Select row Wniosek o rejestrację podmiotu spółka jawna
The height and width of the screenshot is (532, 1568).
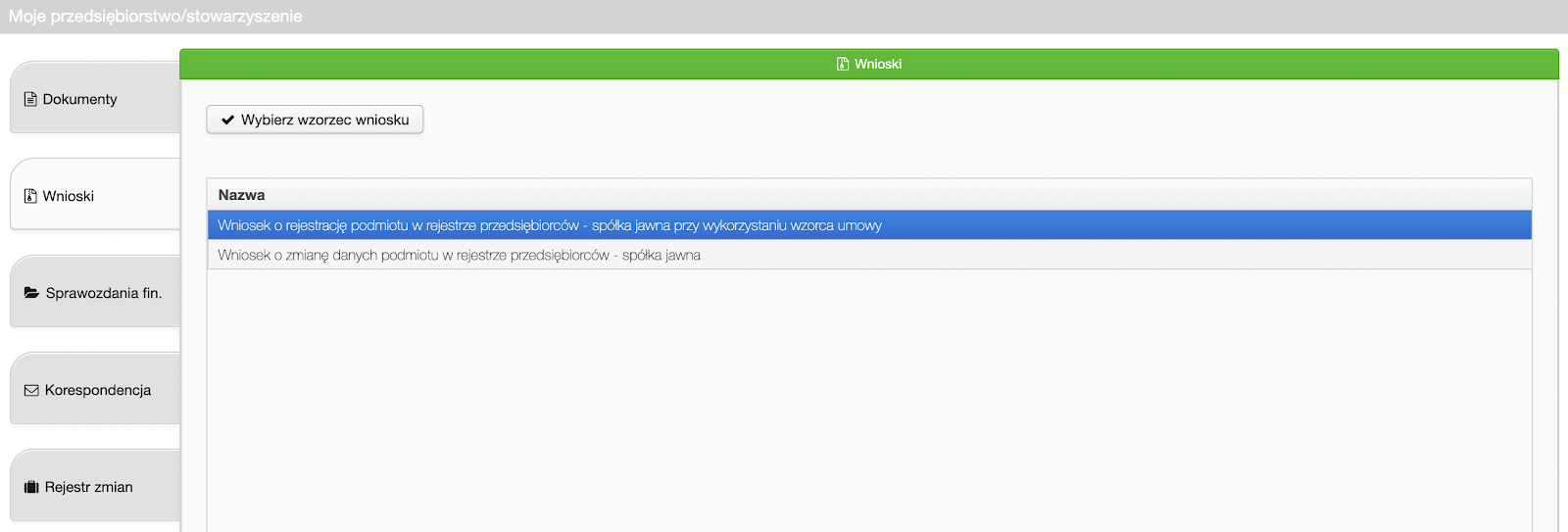click(x=869, y=225)
